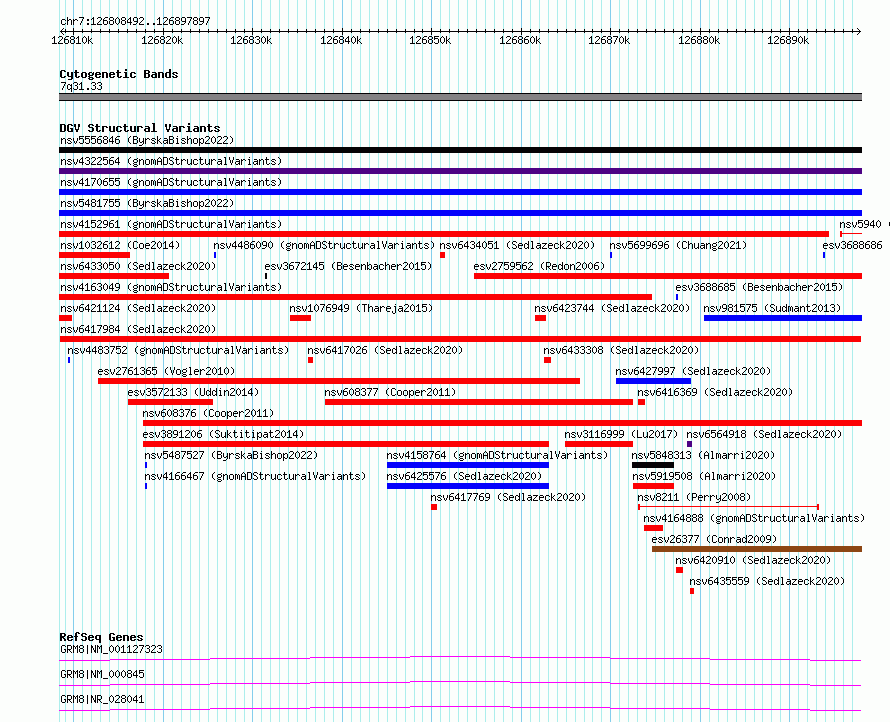Open nsv6435559 (Sedlazeck2020) label
890x722 pixels.
[x=767, y=581]
